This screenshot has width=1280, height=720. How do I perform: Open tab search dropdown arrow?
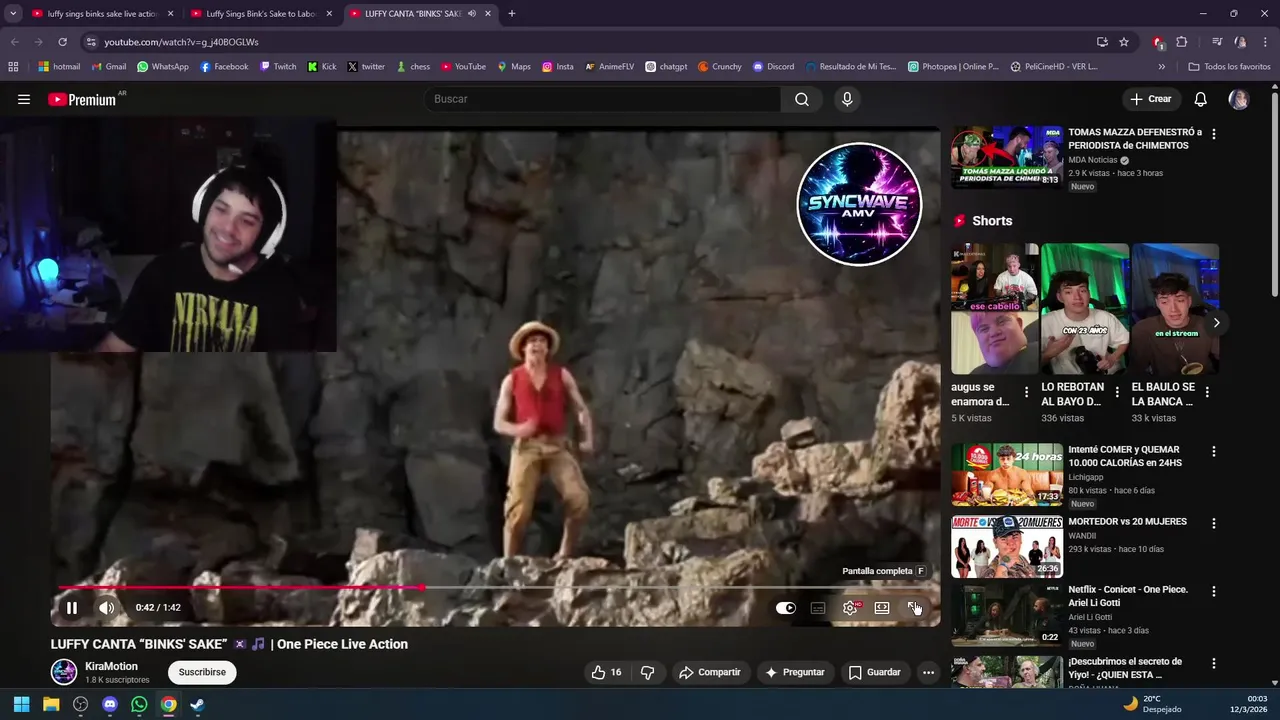click(x=13, y=14)
